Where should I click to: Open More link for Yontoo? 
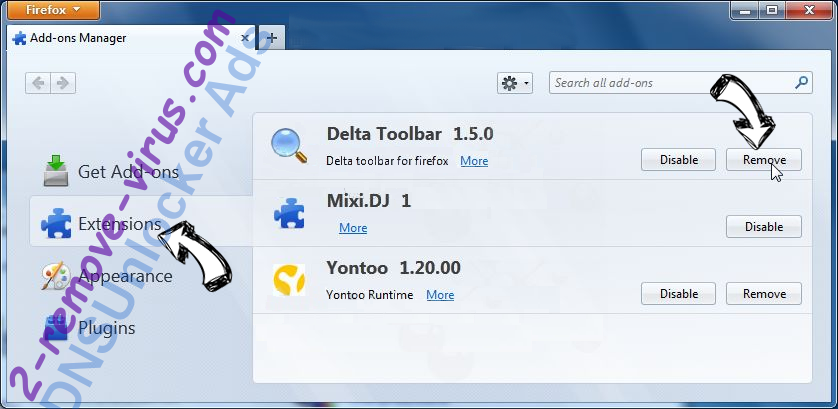click(440, 295)
